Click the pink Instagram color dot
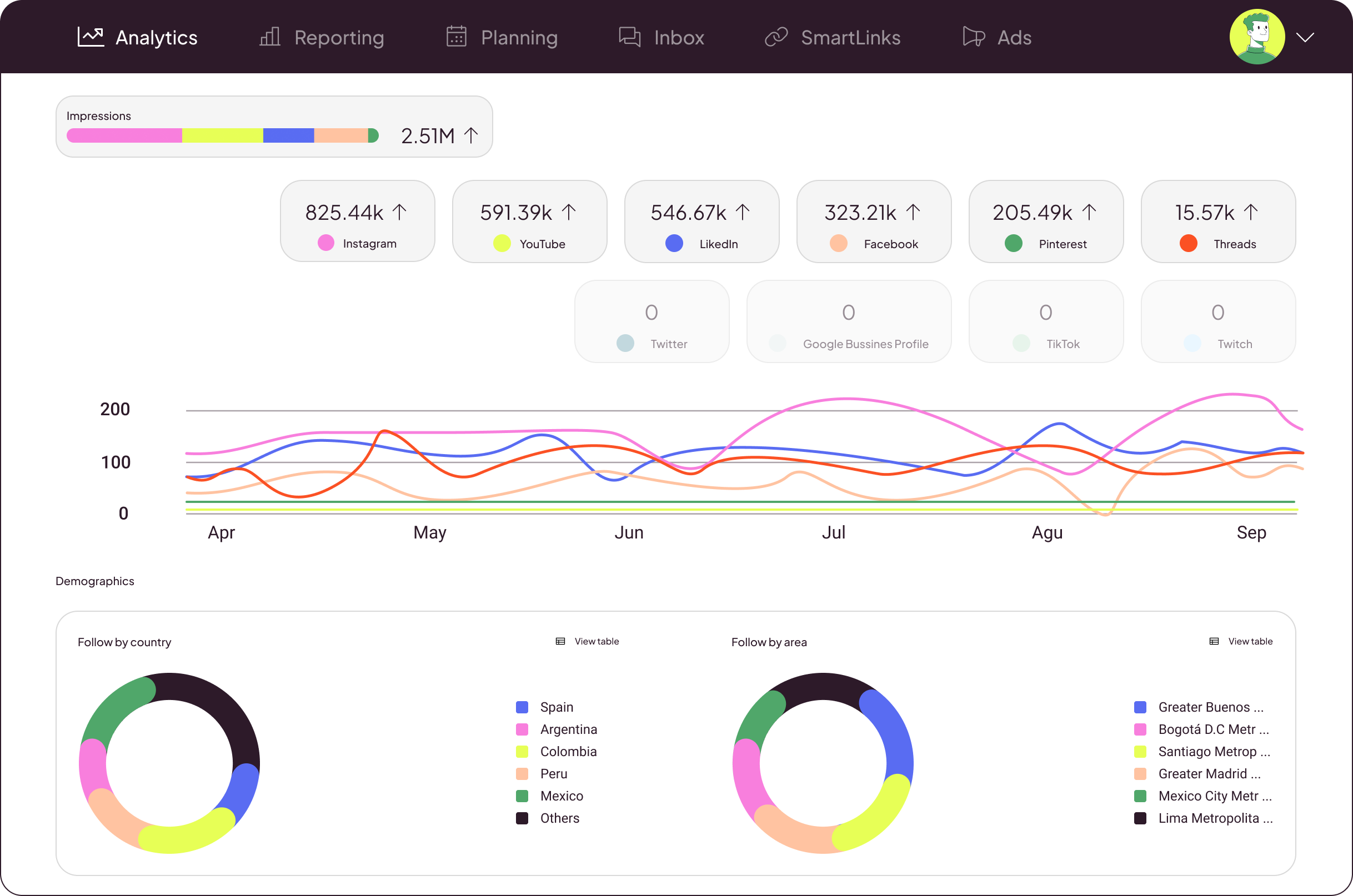This screenshot has height=896, width=1353. (326, 243)
